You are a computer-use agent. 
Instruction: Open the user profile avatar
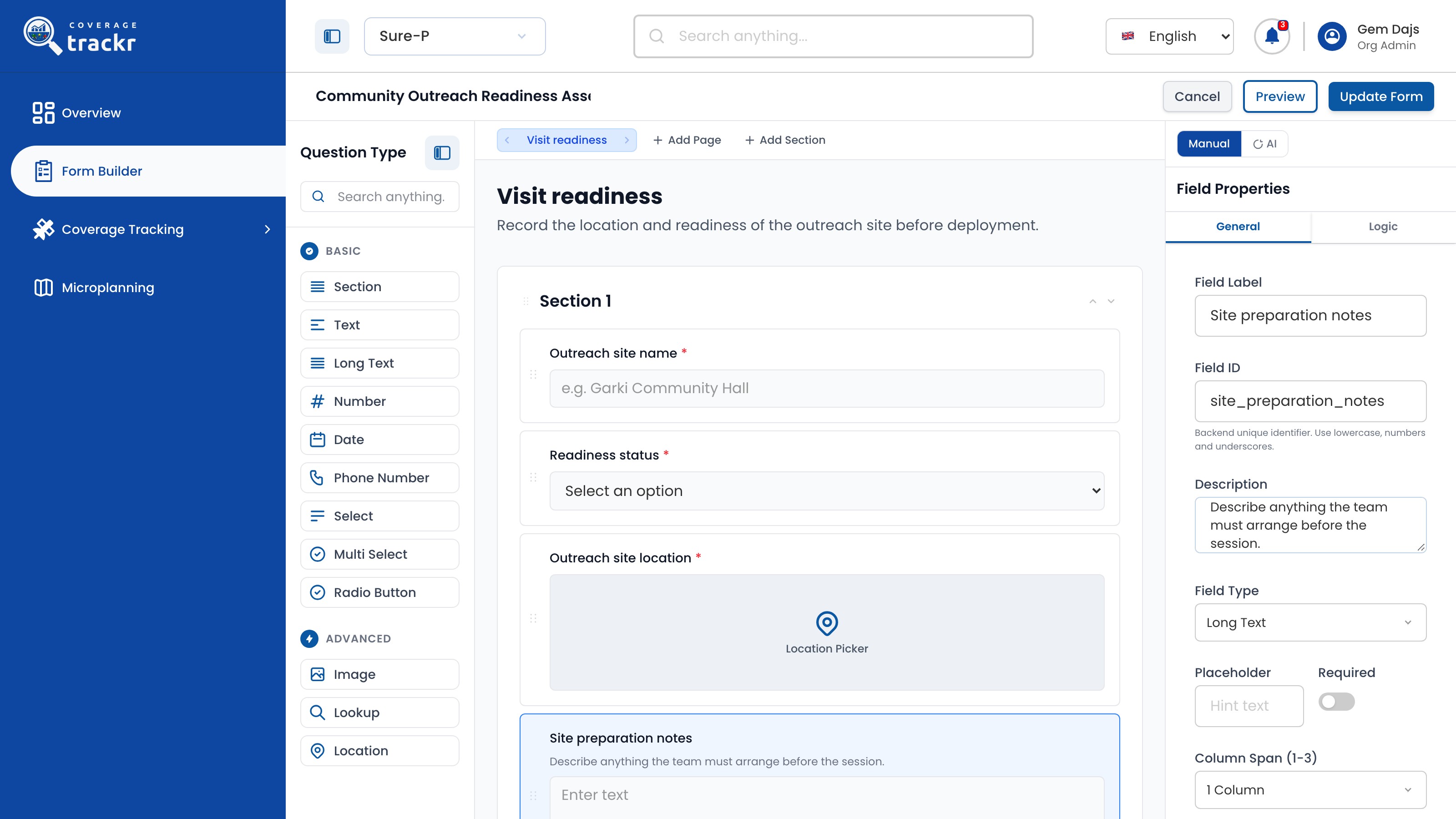1332,36
